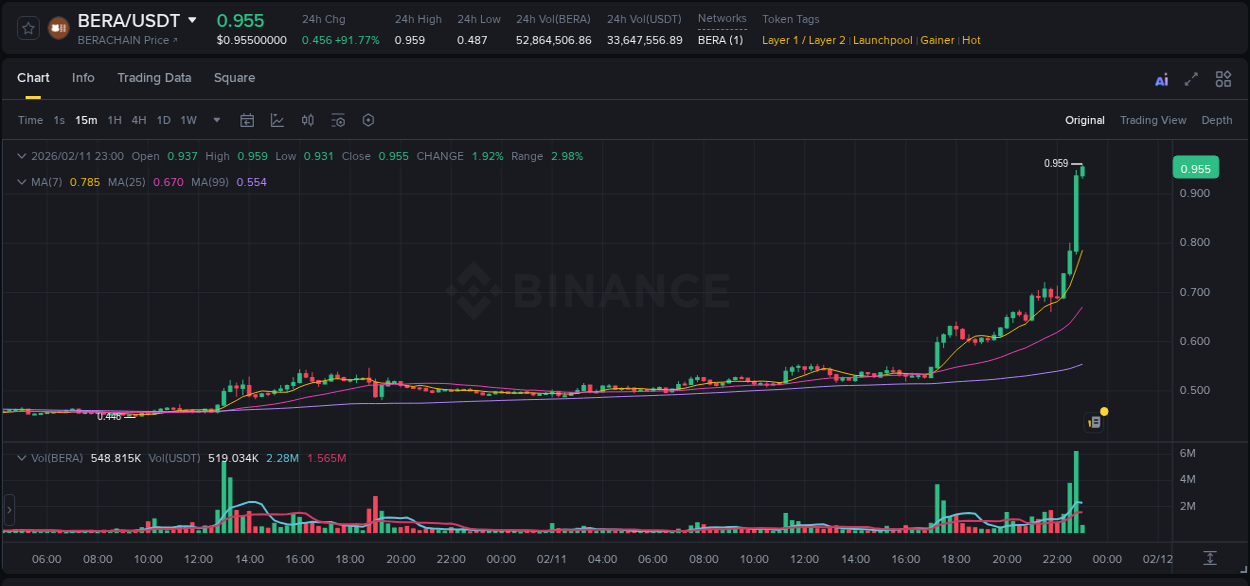Click the Launchpool token tag

[883, 40]
